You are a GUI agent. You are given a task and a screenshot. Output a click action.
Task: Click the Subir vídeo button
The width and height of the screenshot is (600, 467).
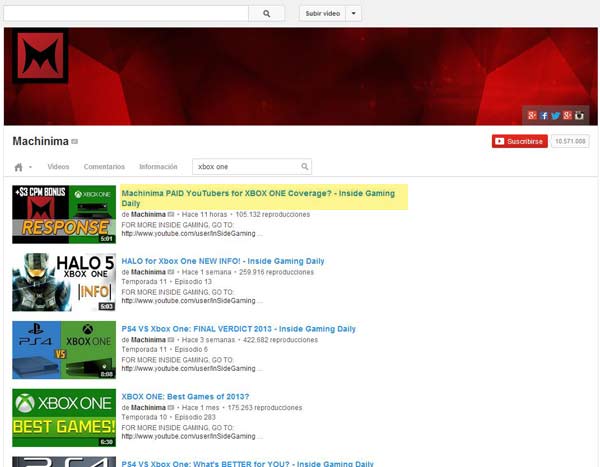click(323, 13)
